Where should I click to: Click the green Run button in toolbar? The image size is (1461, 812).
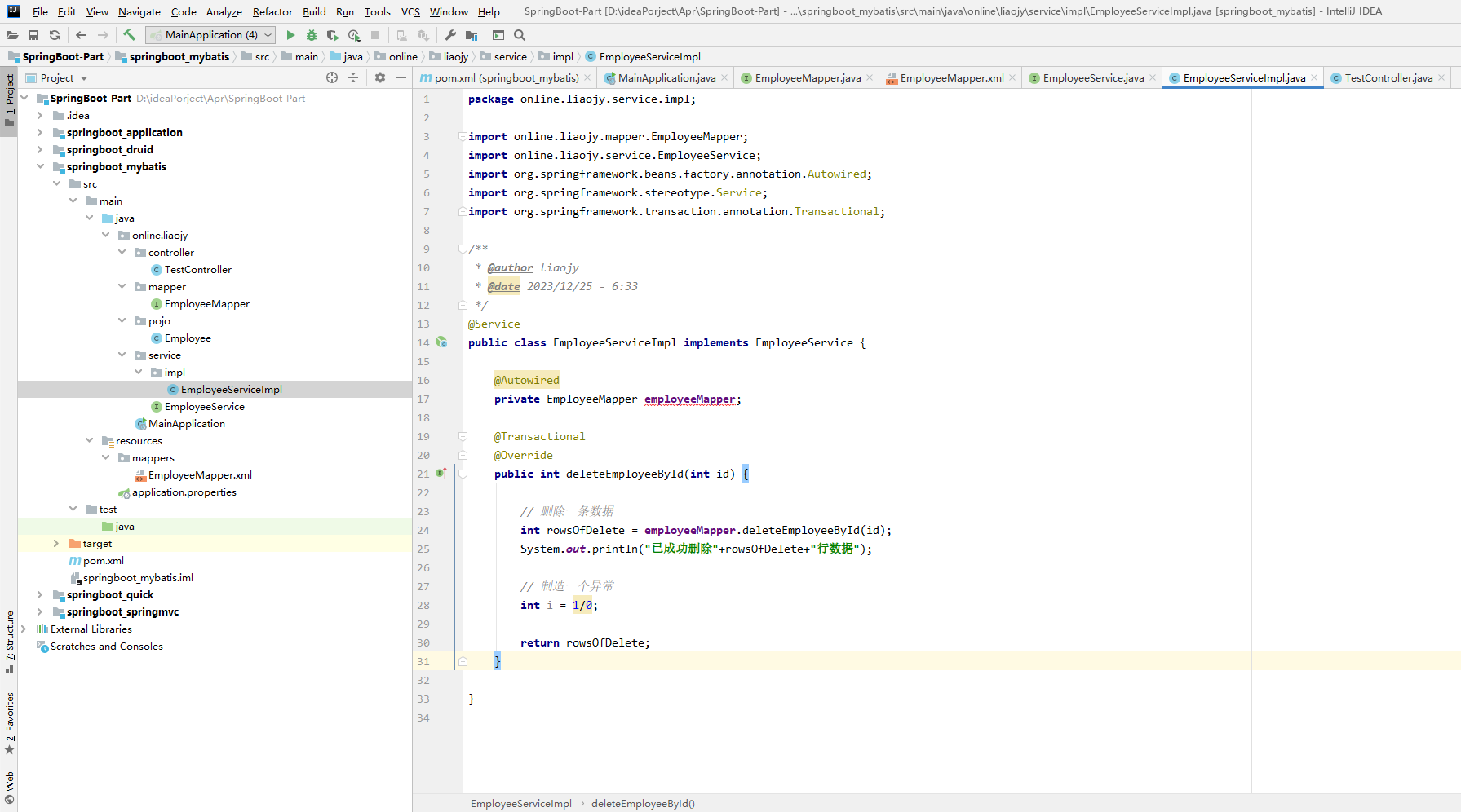[x=290, y=35]
